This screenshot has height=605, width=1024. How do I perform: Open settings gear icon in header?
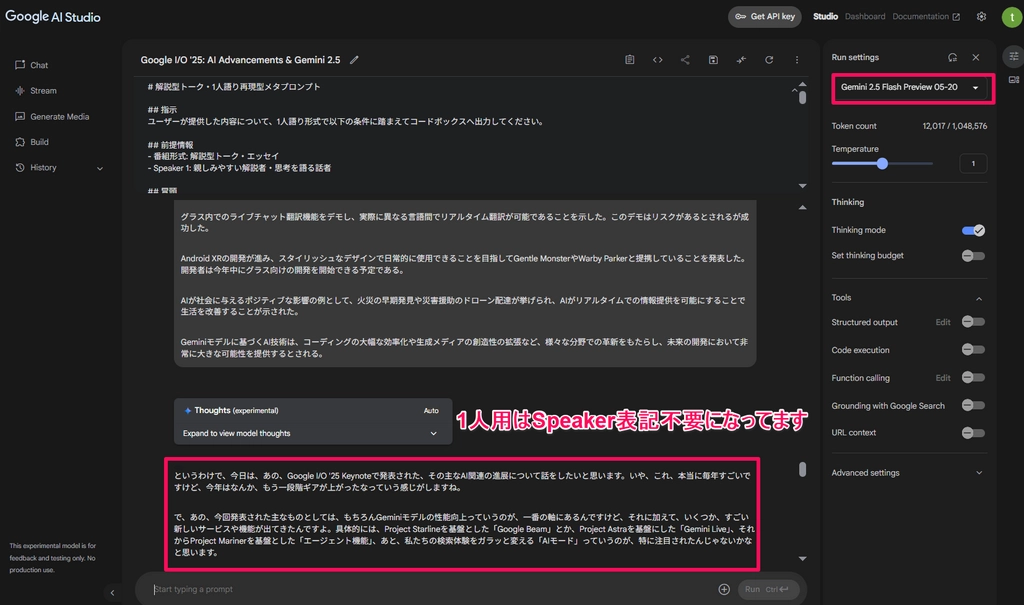coord(981,17)
